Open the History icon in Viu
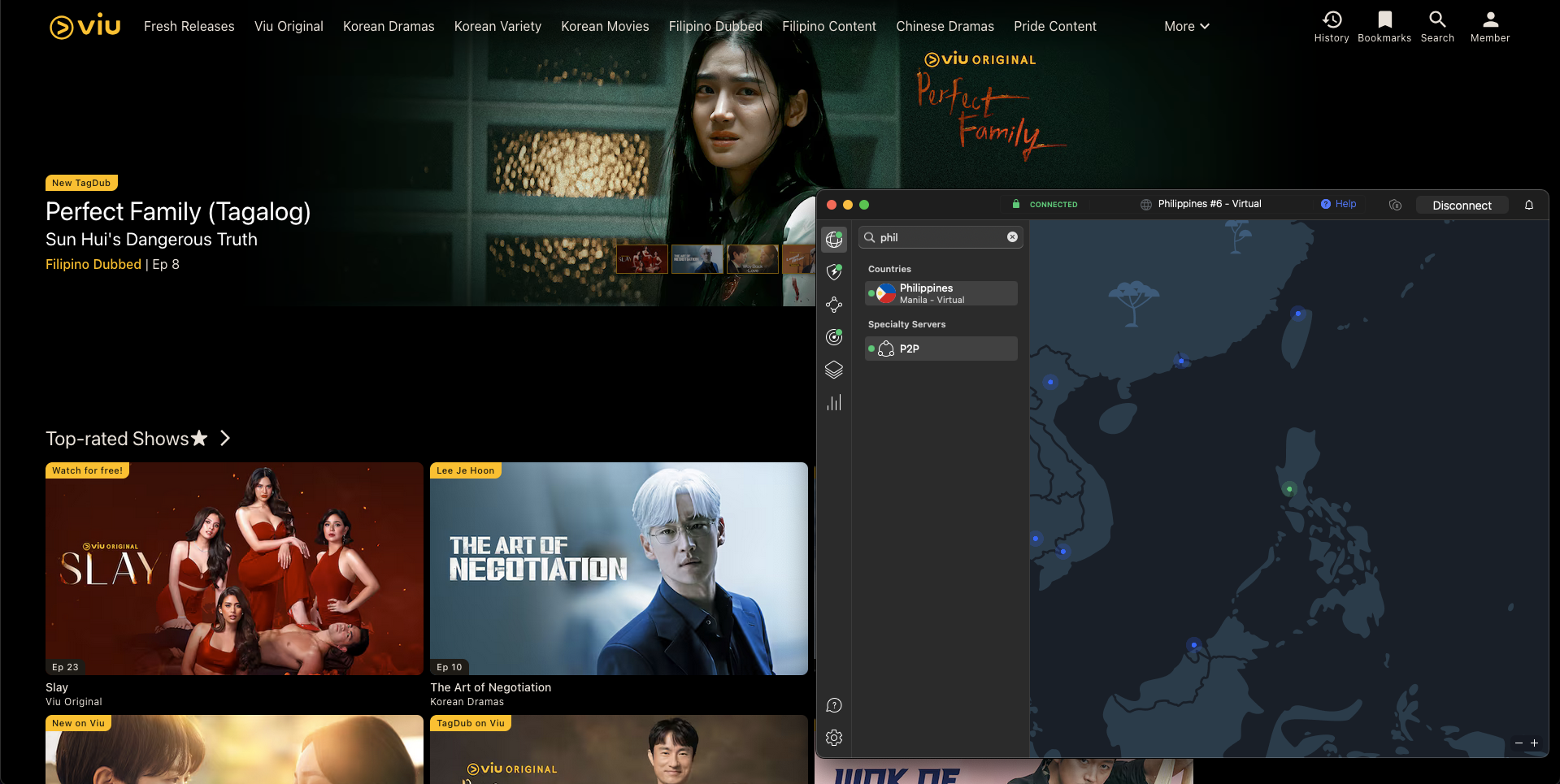Screen dimensions: 1560x784 1332,26
